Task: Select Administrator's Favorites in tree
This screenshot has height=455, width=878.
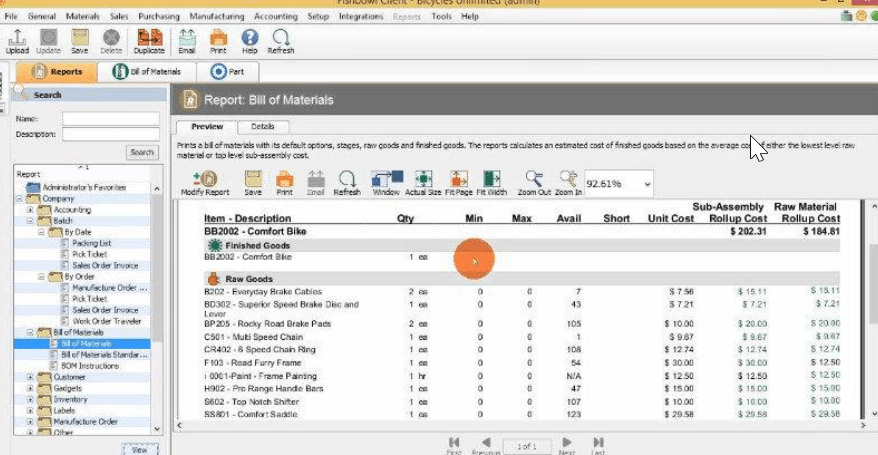Action: coord(84,187)
